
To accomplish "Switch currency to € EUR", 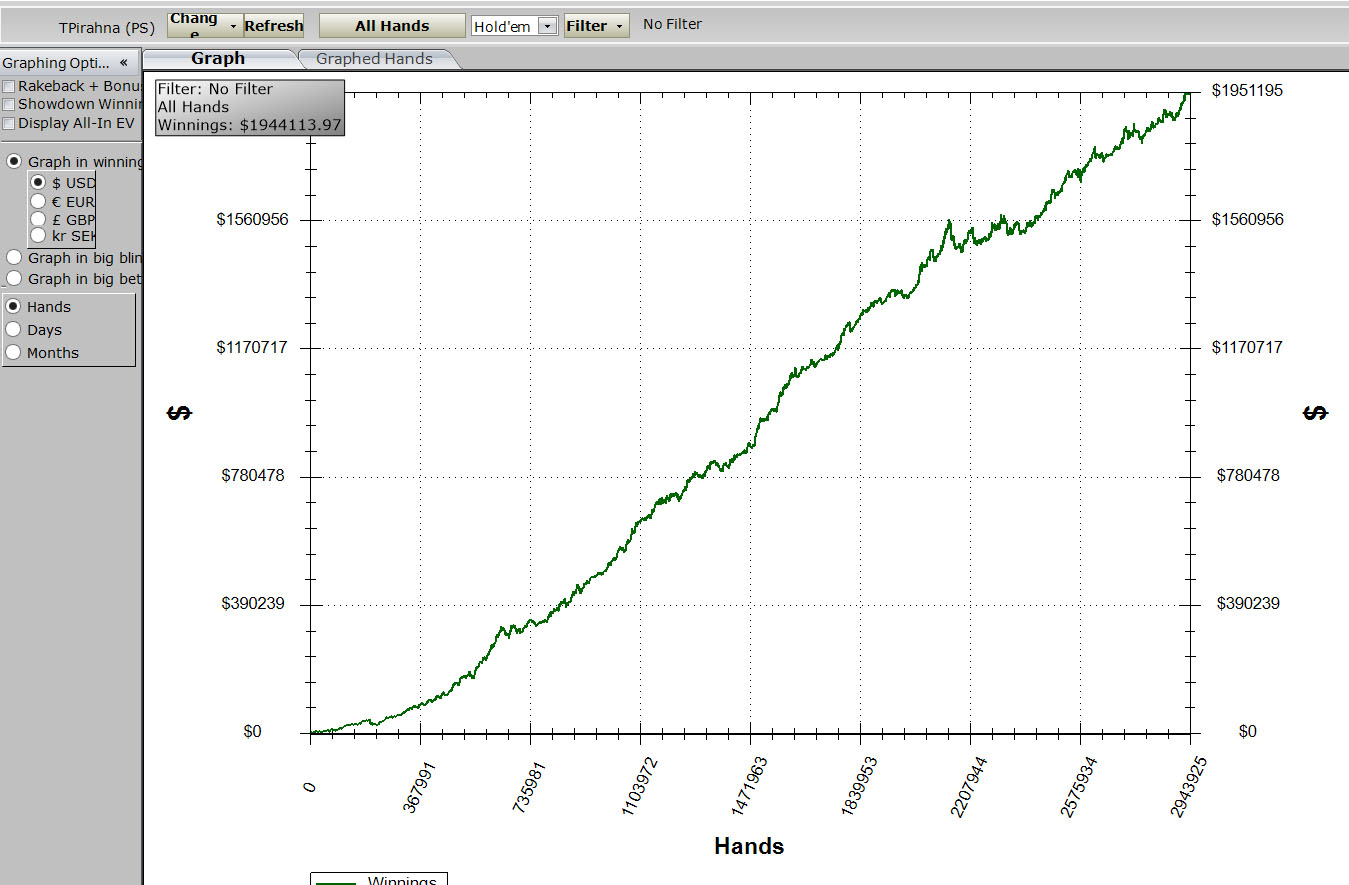I will click(x=38, y=201).
